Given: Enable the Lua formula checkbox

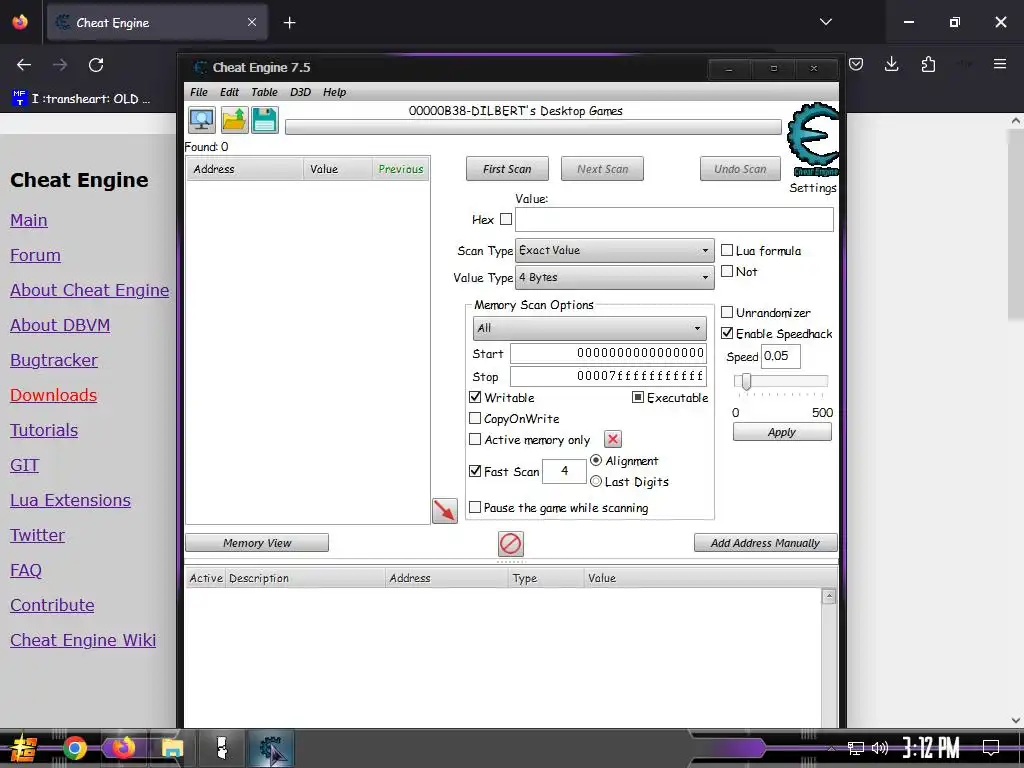Looking at the screenshot, I should tap(727, 250).
